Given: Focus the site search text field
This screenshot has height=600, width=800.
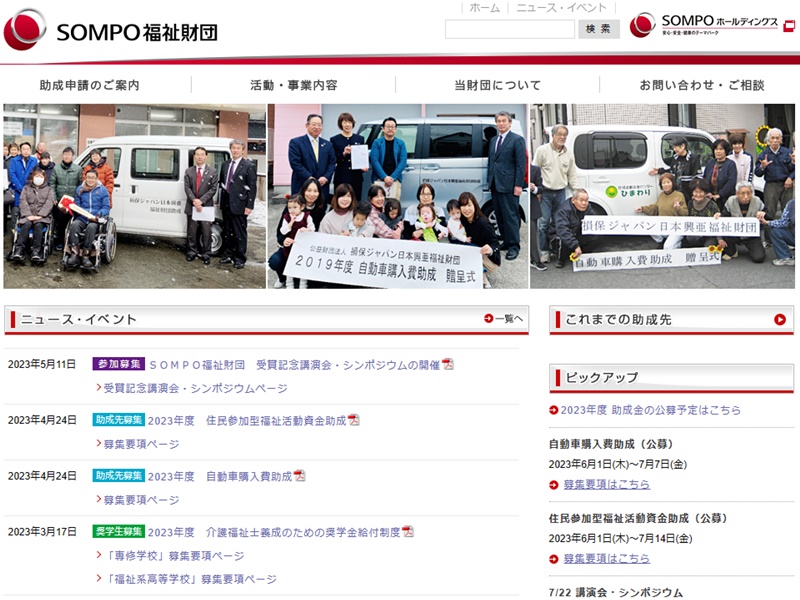Looking at the screenshot, I should (x=510, y=29).
